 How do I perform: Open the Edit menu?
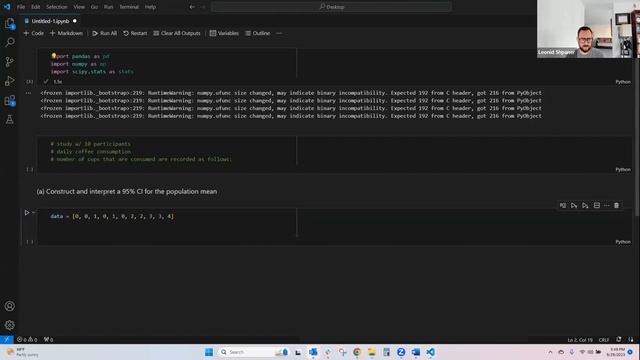tap(36, 7)
